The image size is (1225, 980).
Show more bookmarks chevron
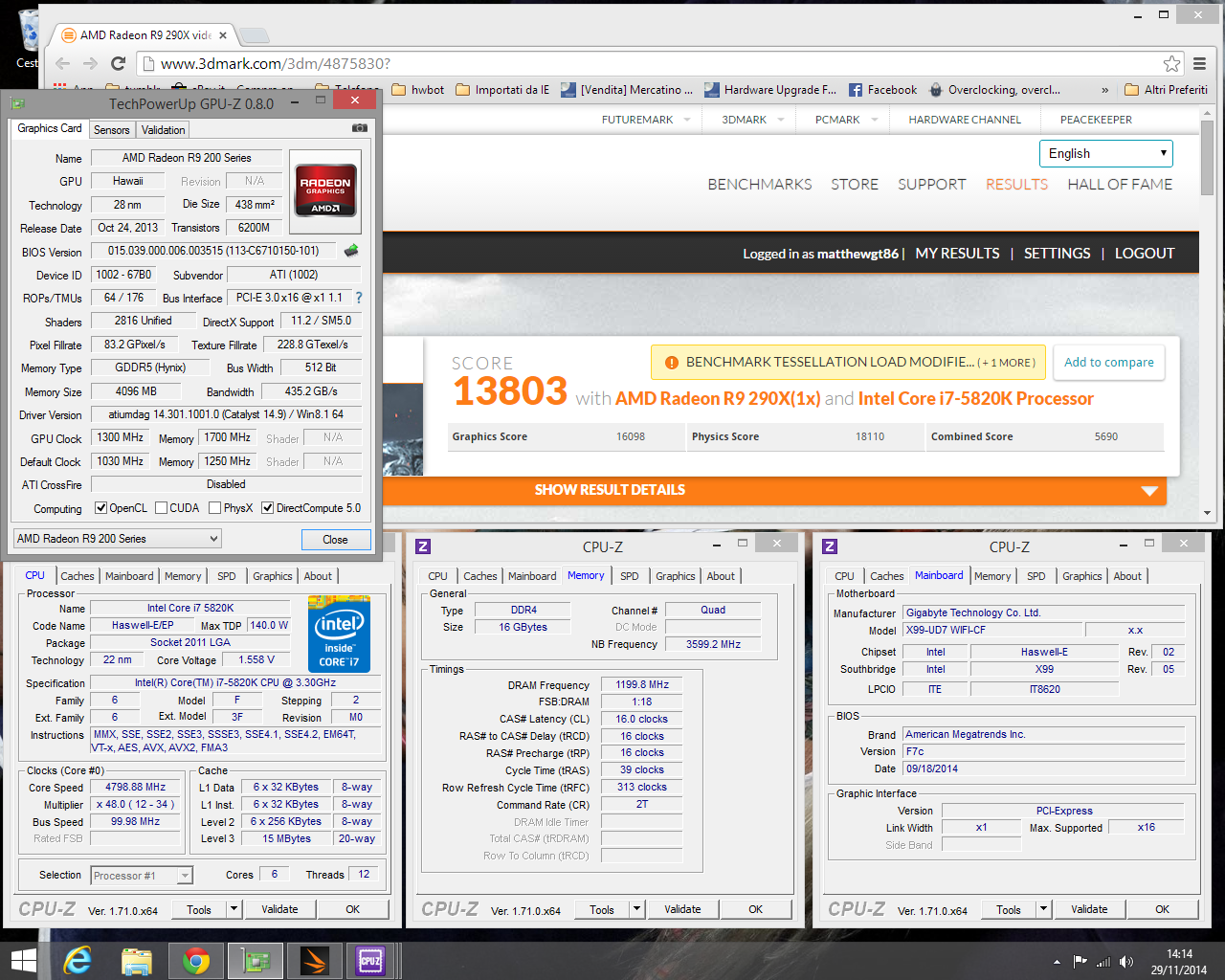(1104, 90)
